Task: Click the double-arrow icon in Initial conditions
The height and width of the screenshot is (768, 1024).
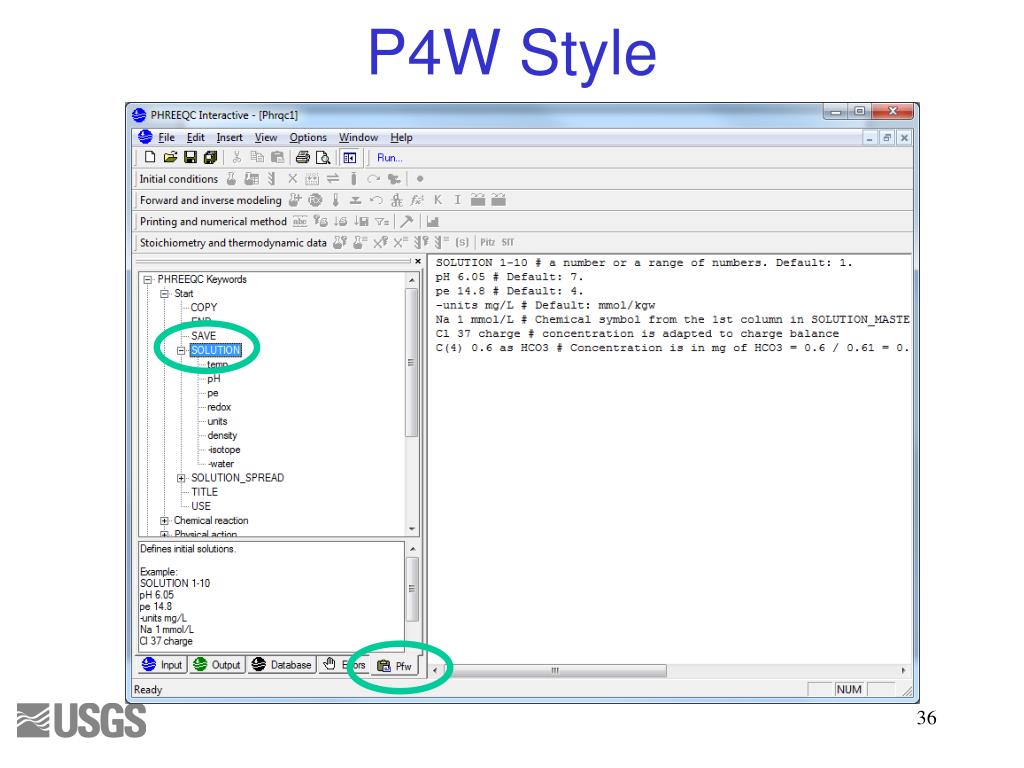Action: (x=333, y=178)
